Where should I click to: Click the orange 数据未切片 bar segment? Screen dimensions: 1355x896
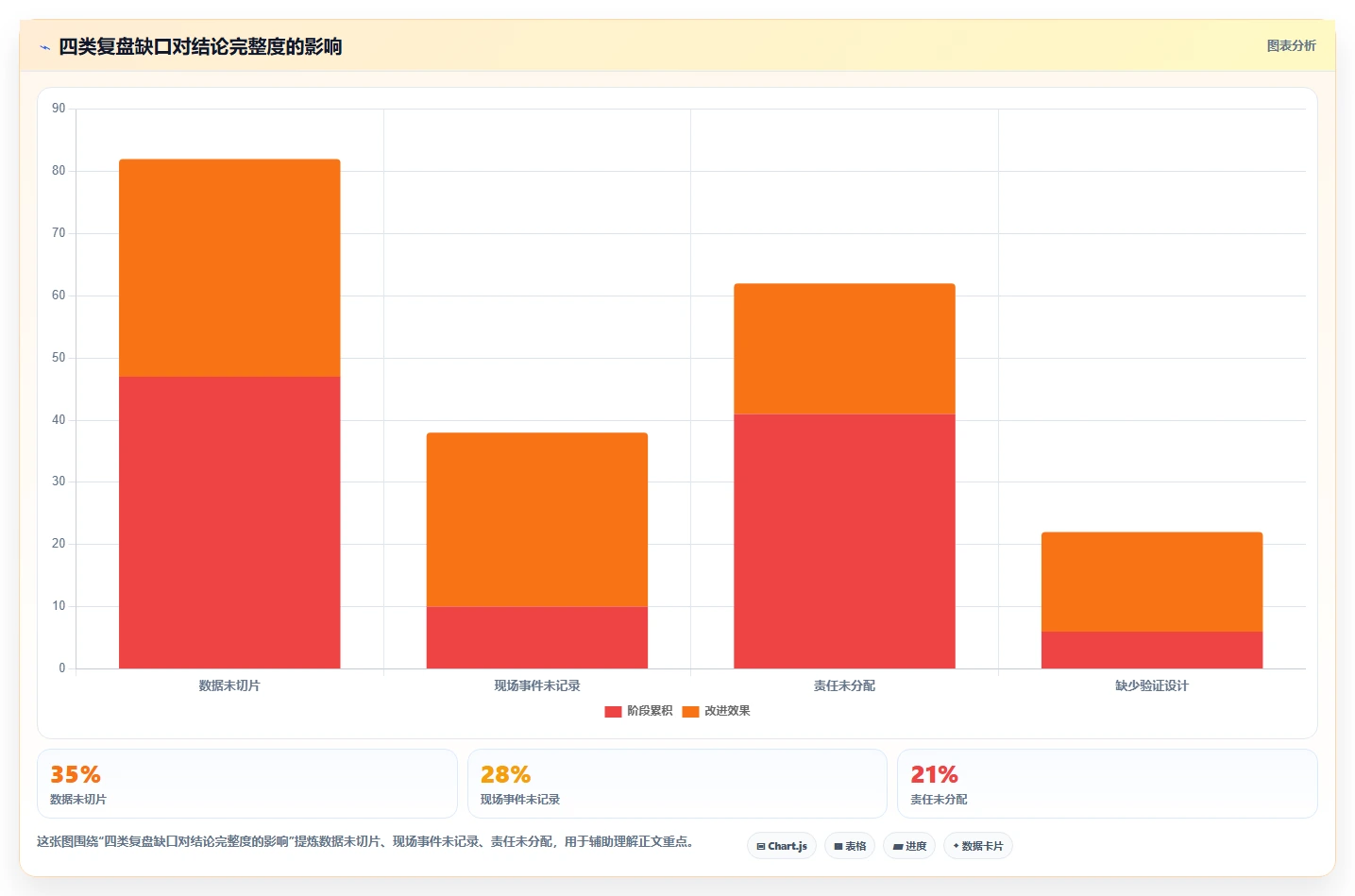(x=229, y=268)
